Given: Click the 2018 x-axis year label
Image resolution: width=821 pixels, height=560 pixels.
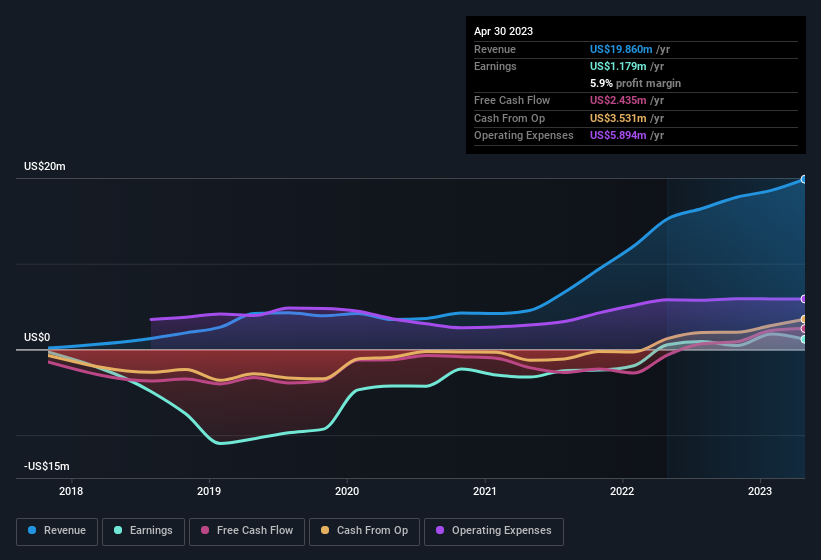Looking at the screenshot, I should 71,491.
